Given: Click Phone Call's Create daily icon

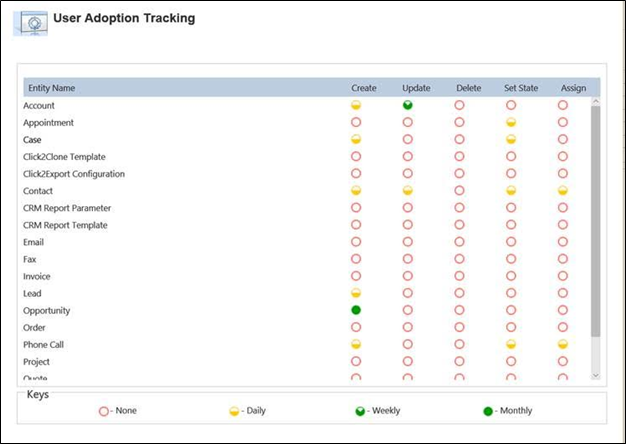Looking at the screenshot, I should 356,344.
